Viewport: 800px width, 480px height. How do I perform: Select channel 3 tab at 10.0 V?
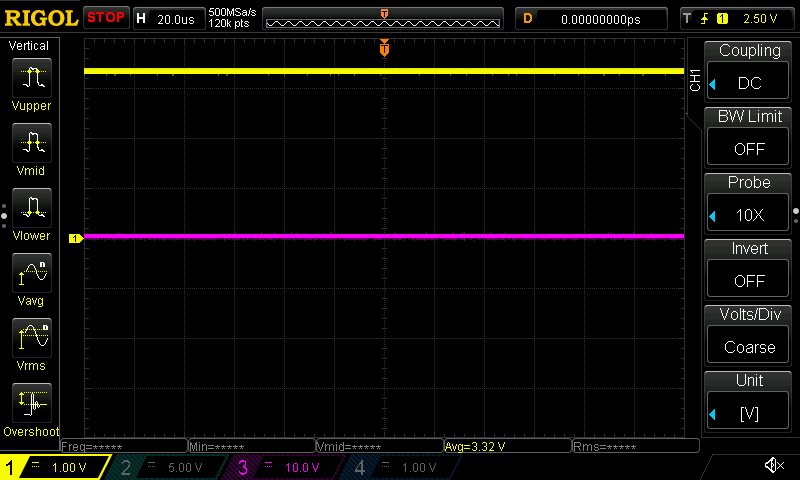tap(283, 467)
